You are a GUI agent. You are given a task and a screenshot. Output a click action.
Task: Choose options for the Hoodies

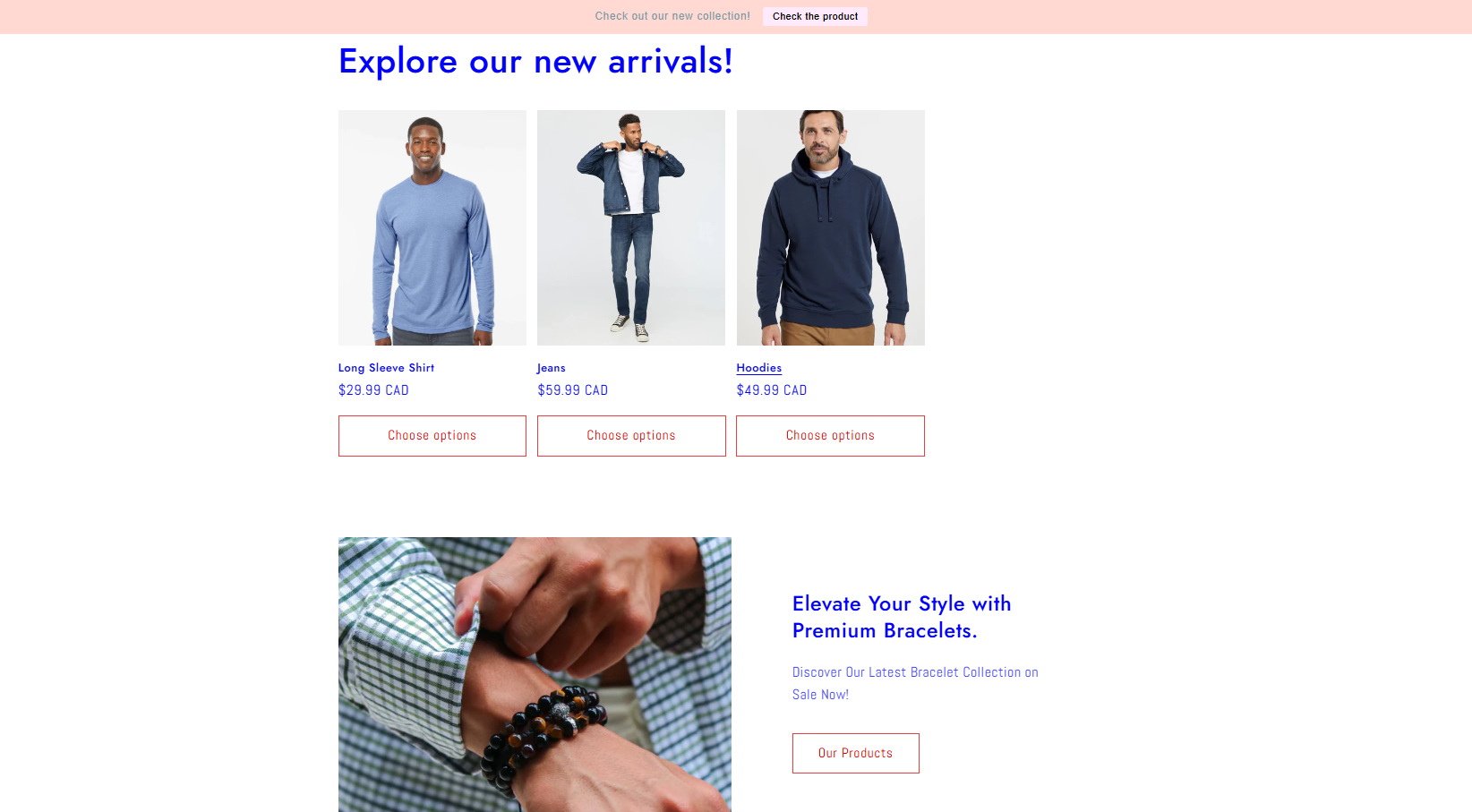(x=830, y=436)
